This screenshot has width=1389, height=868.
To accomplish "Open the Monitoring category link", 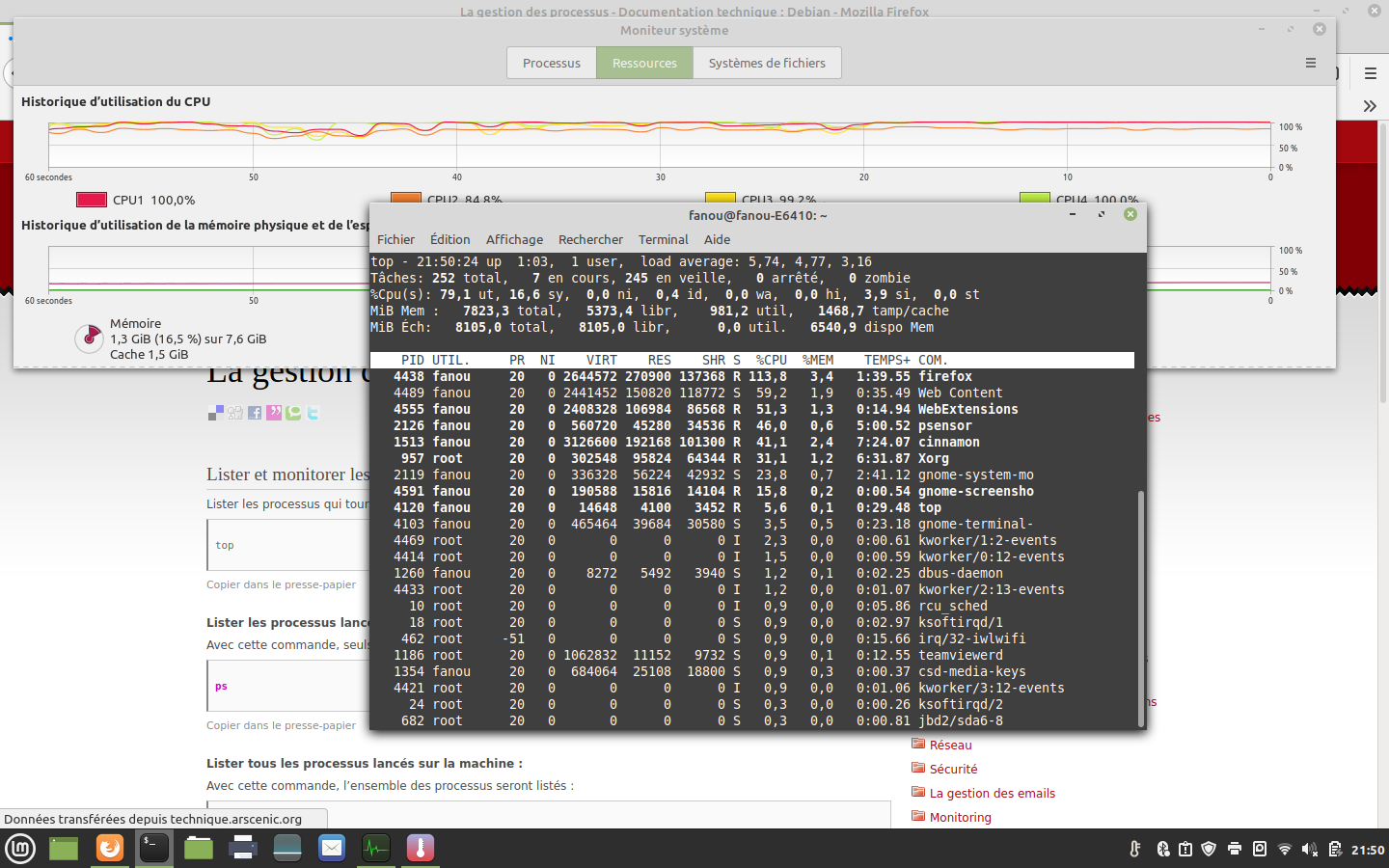I will [960, 818].
